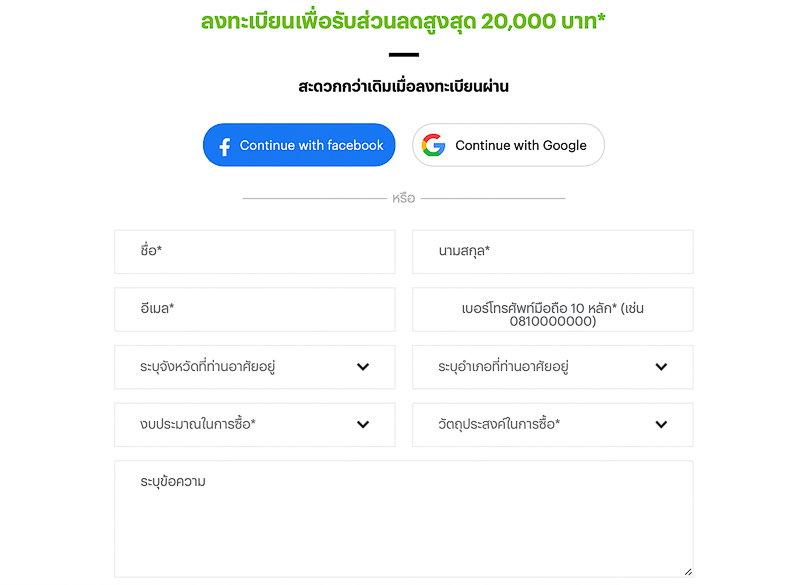Click the province dropdown chevron arrow
The width and height of the screenshot is (799, 585).
click(363, 368)
